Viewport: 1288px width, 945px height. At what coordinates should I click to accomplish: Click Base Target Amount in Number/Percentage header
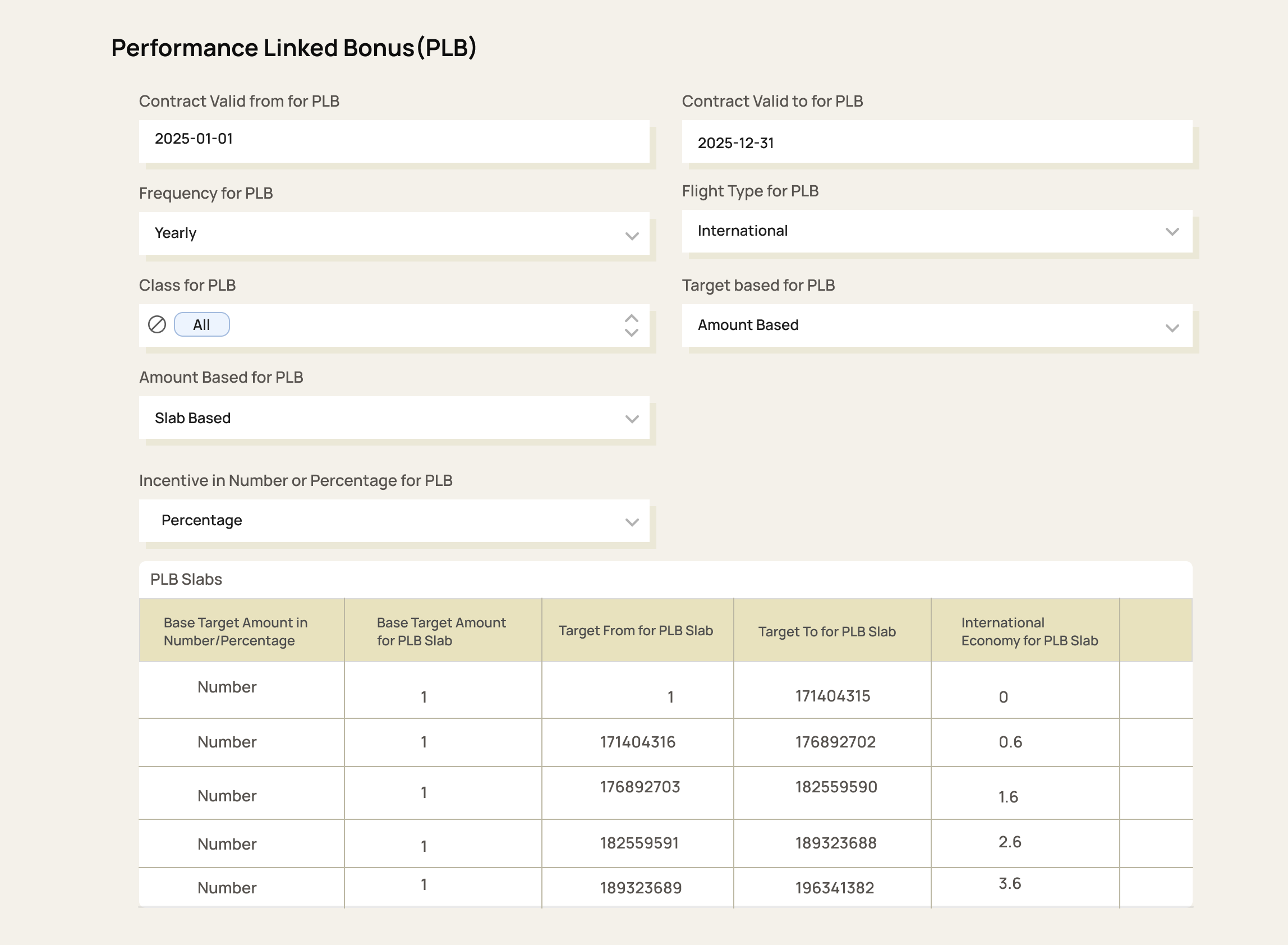pyautogui.click(x=236, y=631)
